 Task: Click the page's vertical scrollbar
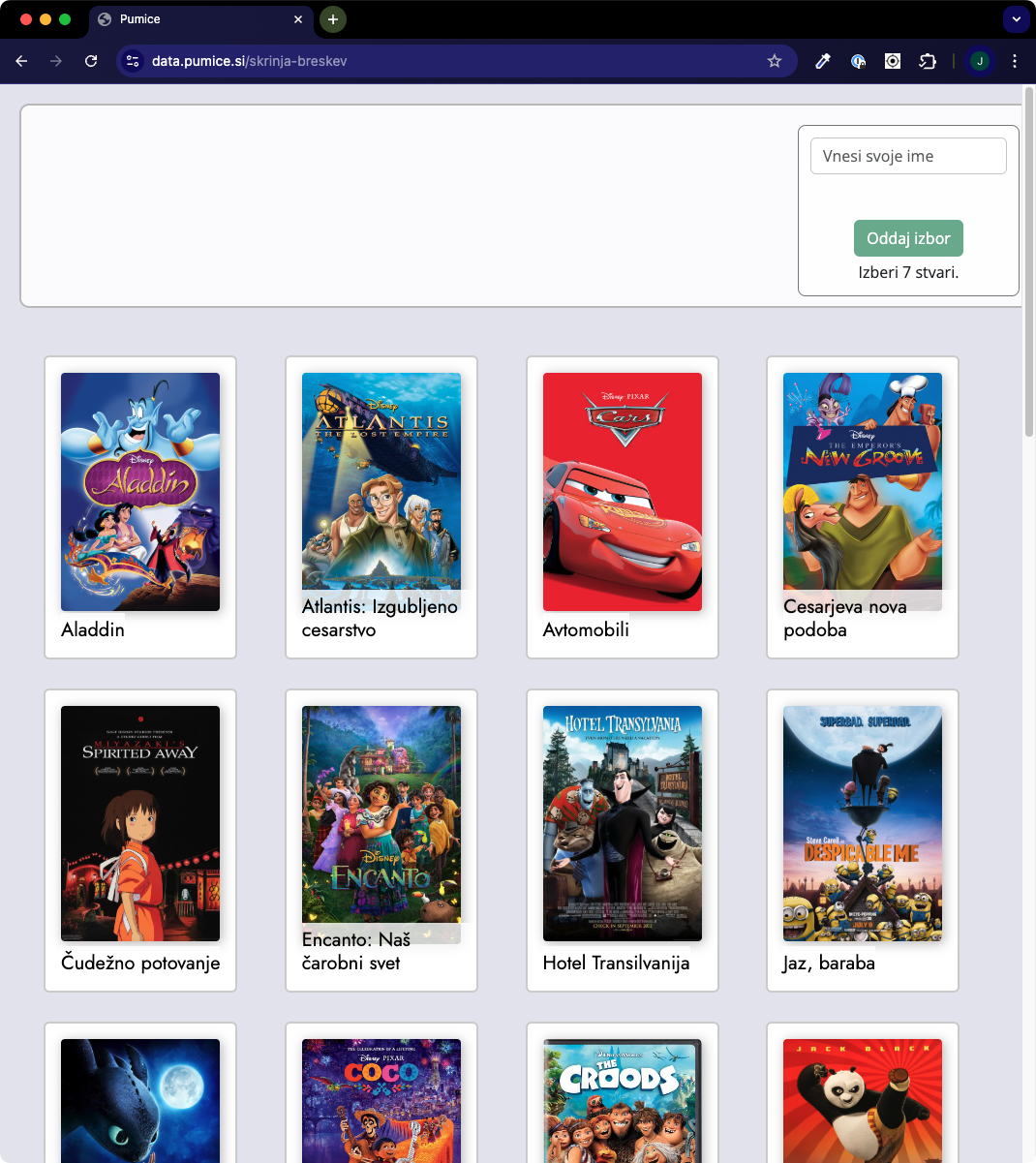[1029, 261]
